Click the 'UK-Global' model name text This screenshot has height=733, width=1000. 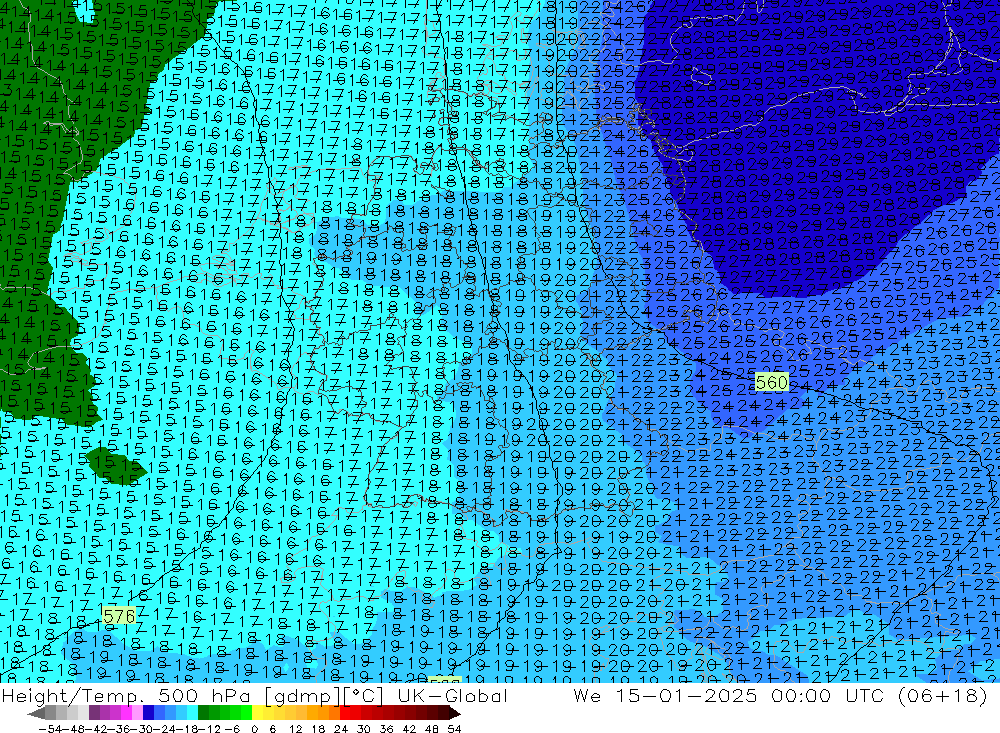pos(452,695)
